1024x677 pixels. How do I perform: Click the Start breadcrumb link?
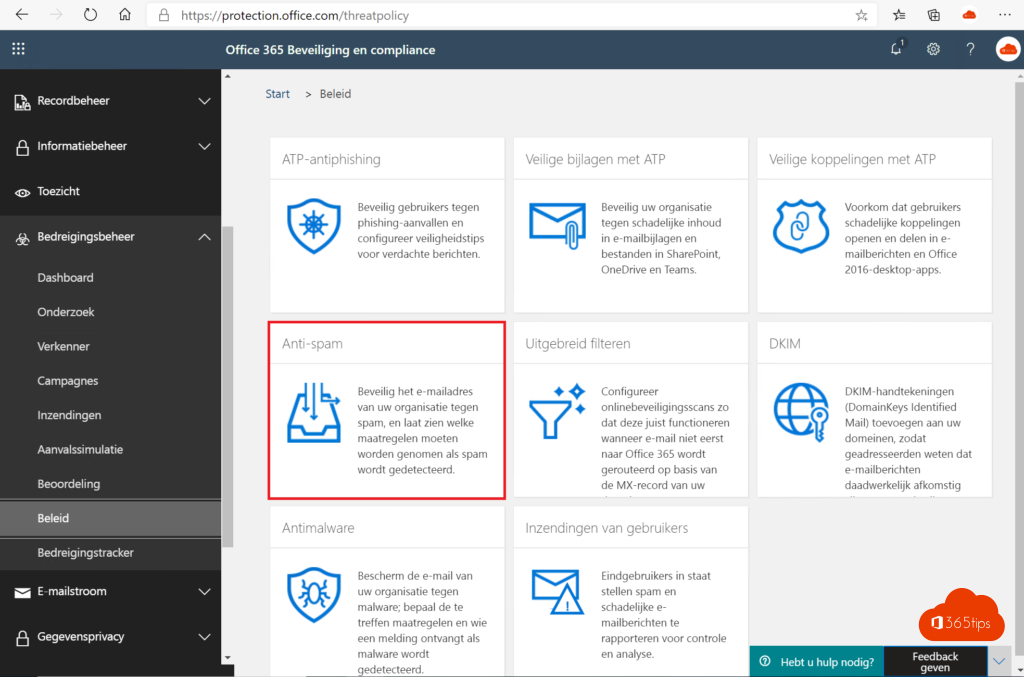277,94
